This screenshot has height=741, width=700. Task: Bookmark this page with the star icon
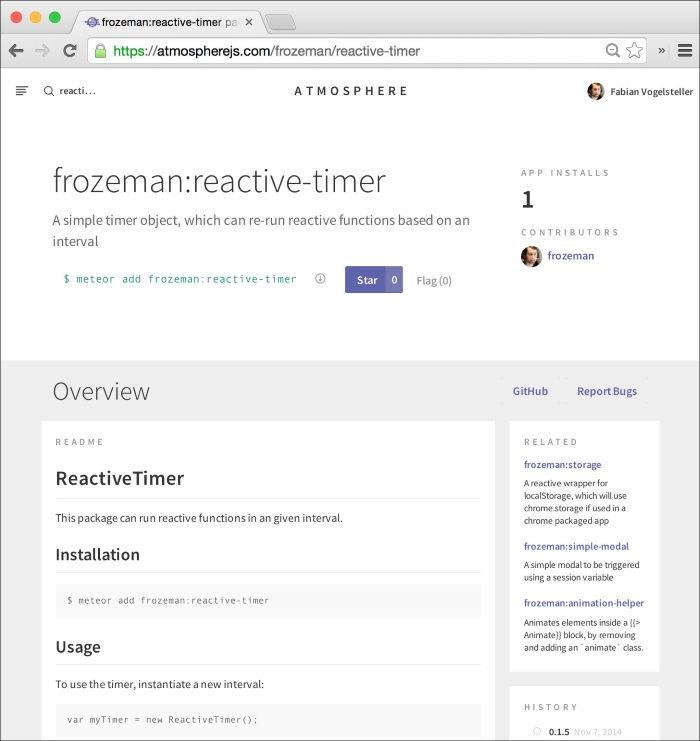[x=634, y=50]
